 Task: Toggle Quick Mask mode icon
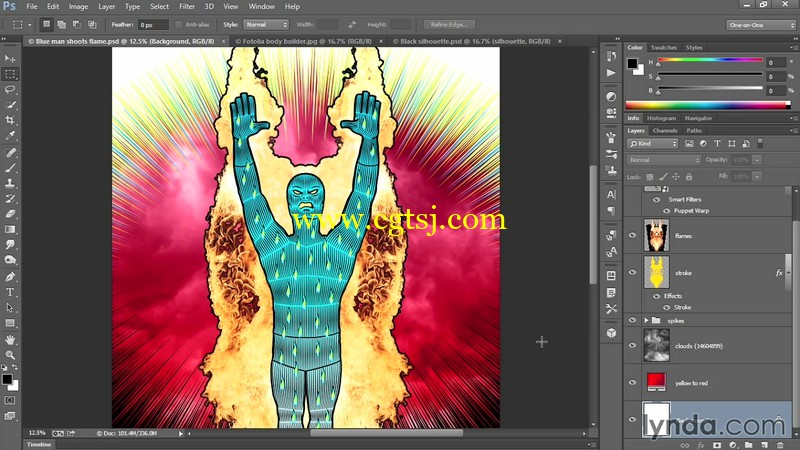pyautogui.click(x=10, y=401)
